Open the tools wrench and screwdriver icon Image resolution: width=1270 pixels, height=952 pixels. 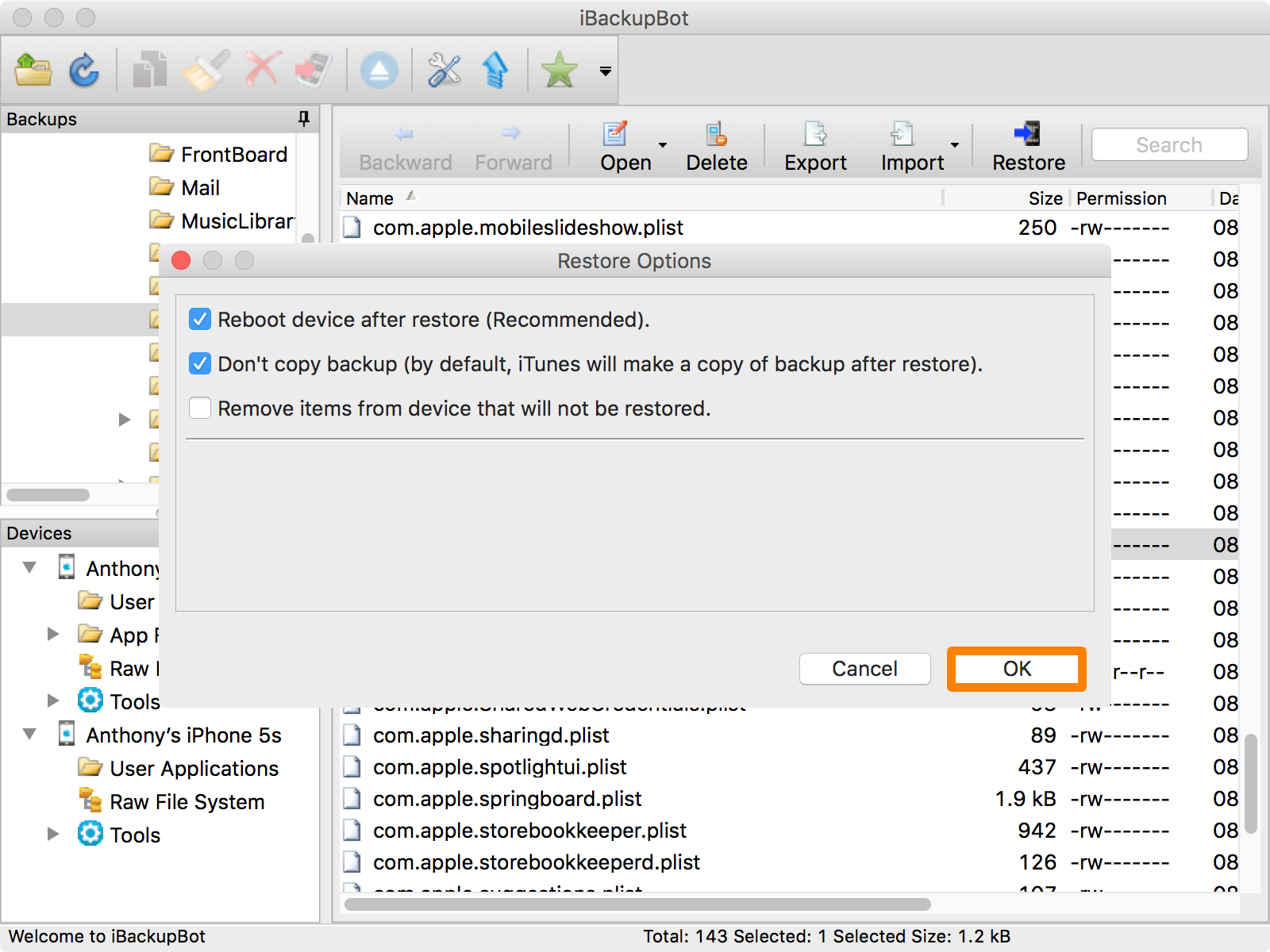point(444,71)
